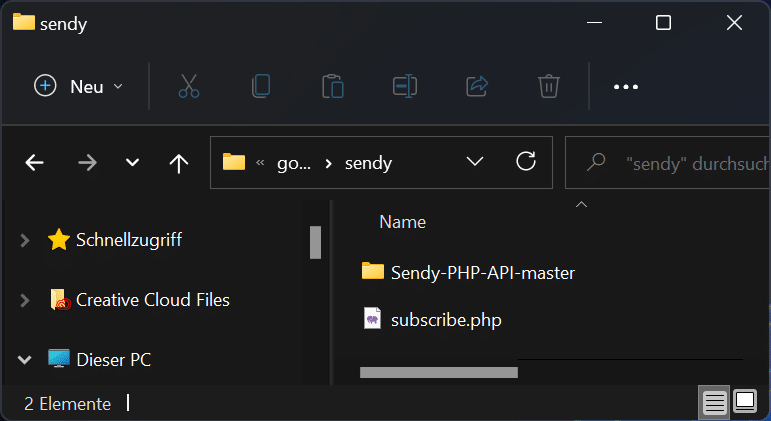771x421 pixels.
Task: Open address bar history dropdown
Action: pyautogui.click(x=474, y=161)
